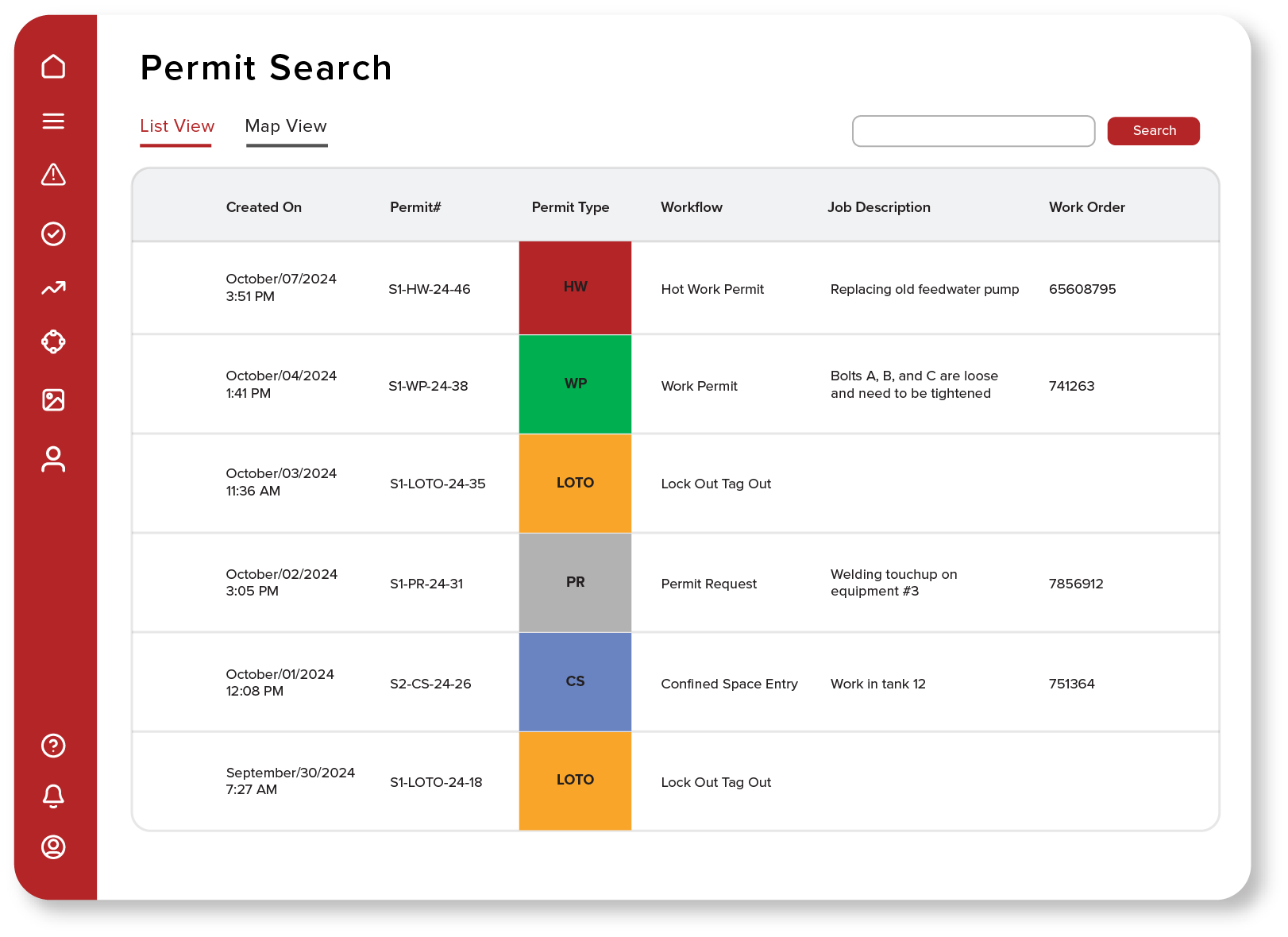Open permit S1-HW-24-46
Image resolution: width=1288 pixels, height=937 pixels.
click(429, 289)
